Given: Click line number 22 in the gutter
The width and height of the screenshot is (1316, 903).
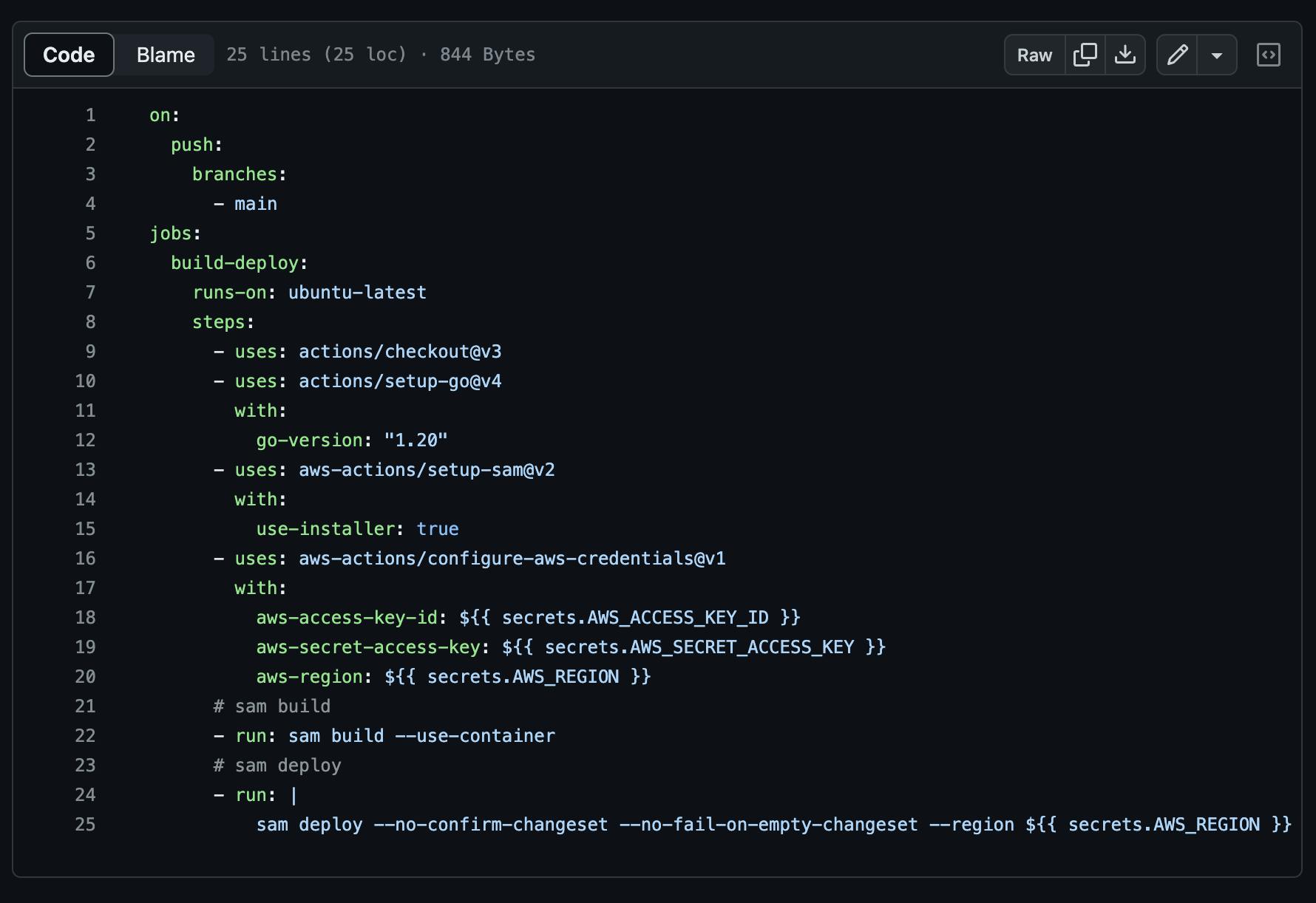Looking at the screenshot, I should (86, 736).
